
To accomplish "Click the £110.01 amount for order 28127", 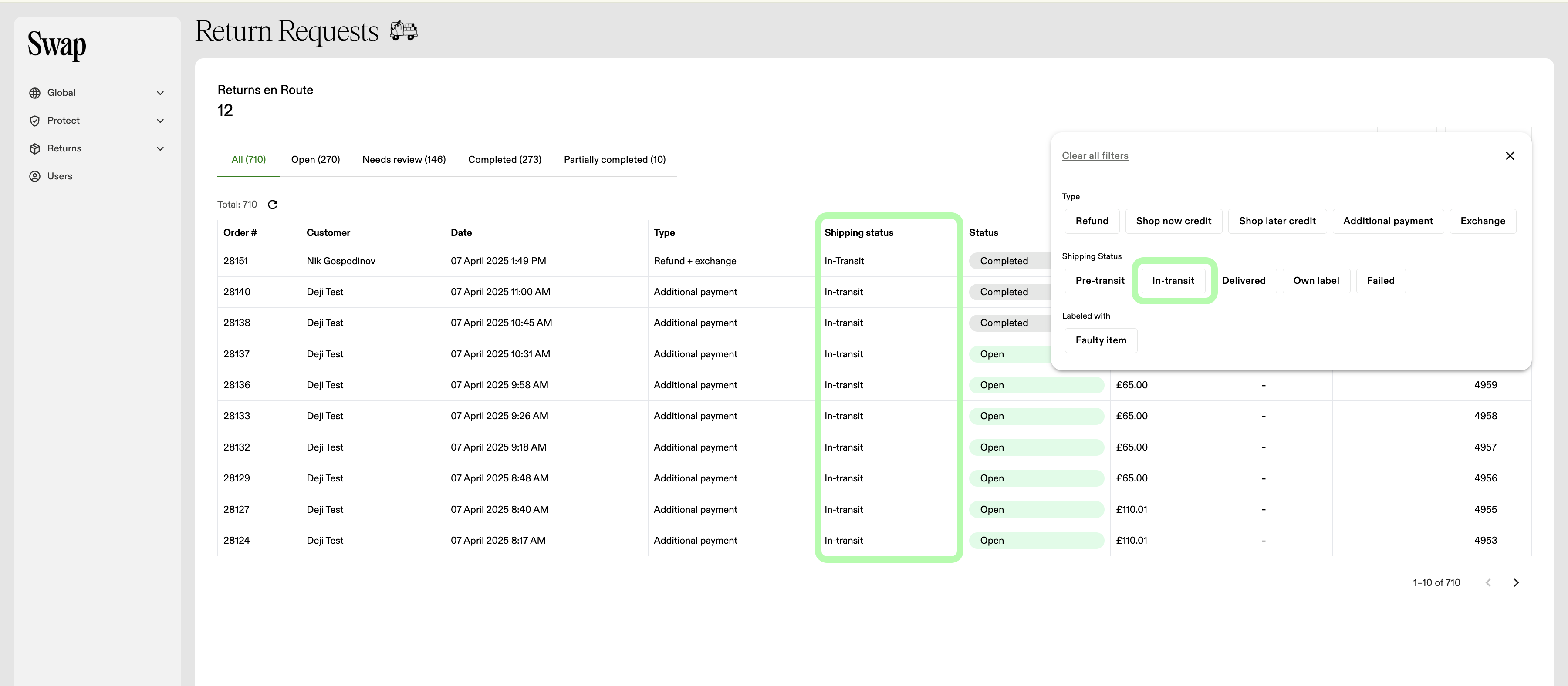I will click(1131, 510).
